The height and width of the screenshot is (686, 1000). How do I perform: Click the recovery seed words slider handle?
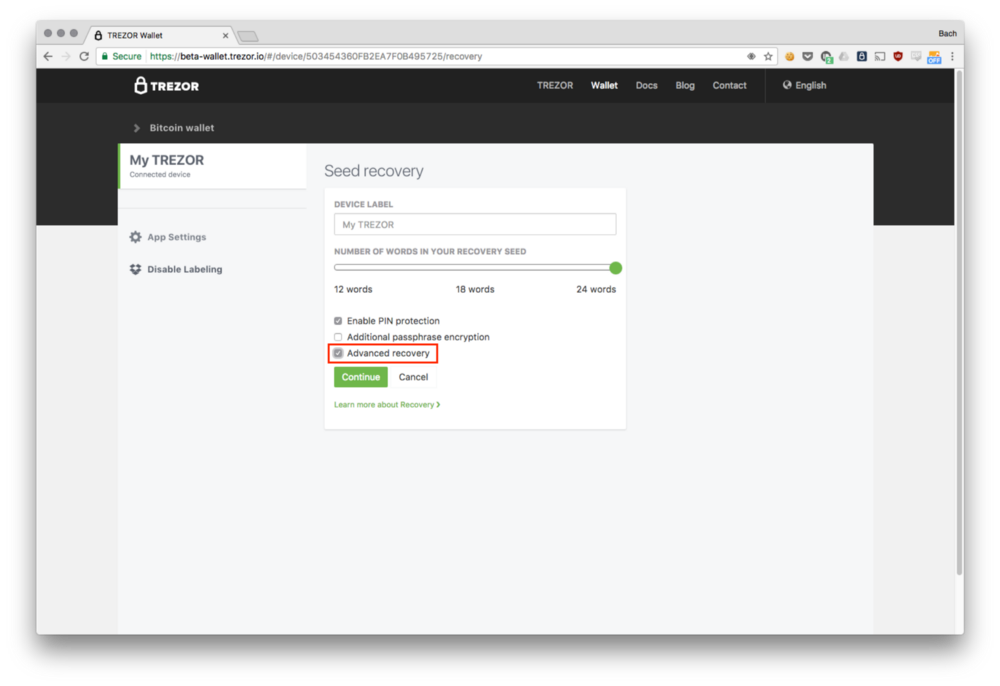point(616,268)
